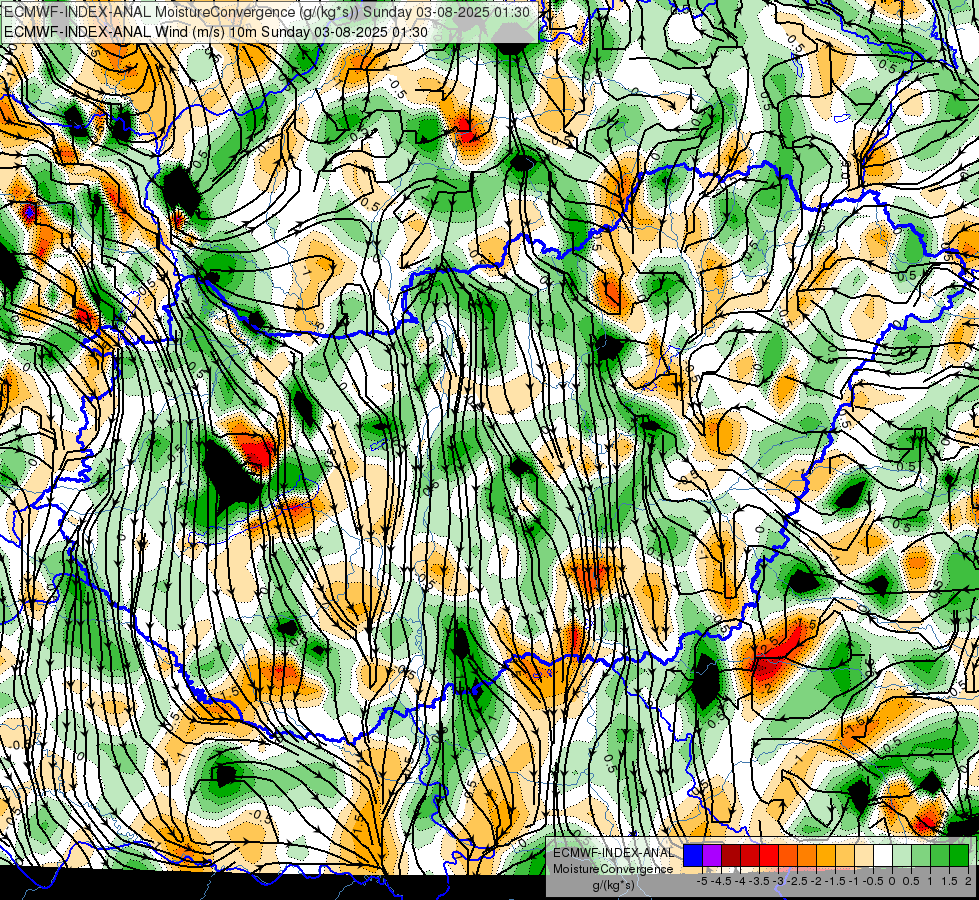Click the "g/(kg*s)" unit label in legend
Image resolution: width=979 pixels, height=900 pixels.
click(x=613, y=885)
